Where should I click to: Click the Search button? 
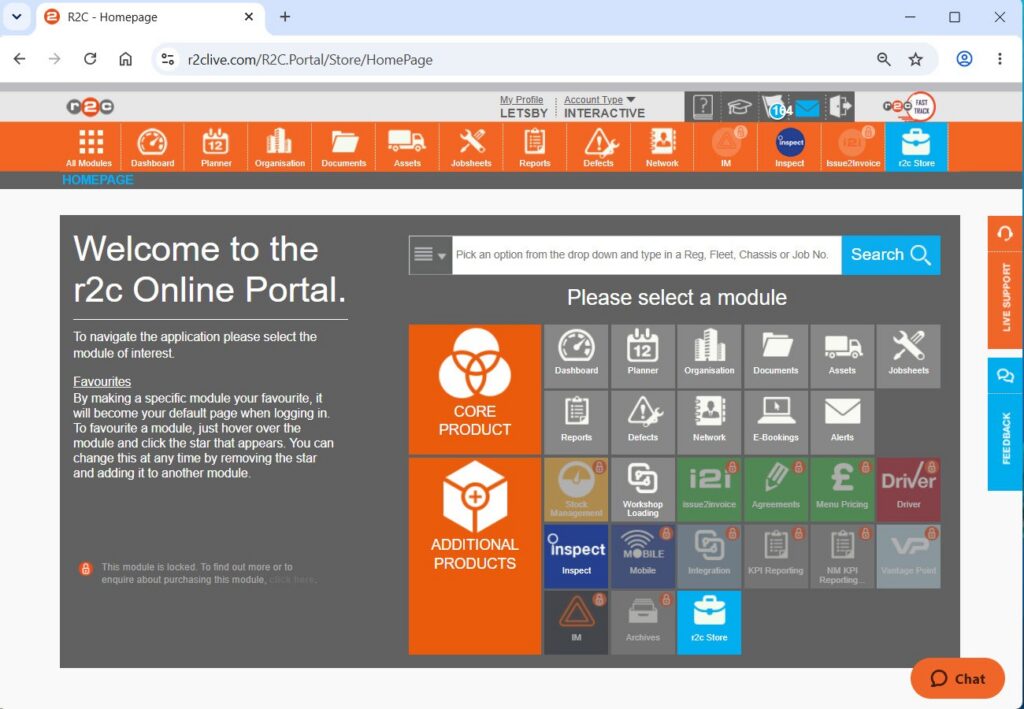pyautogui.click(x=891, y=255)
